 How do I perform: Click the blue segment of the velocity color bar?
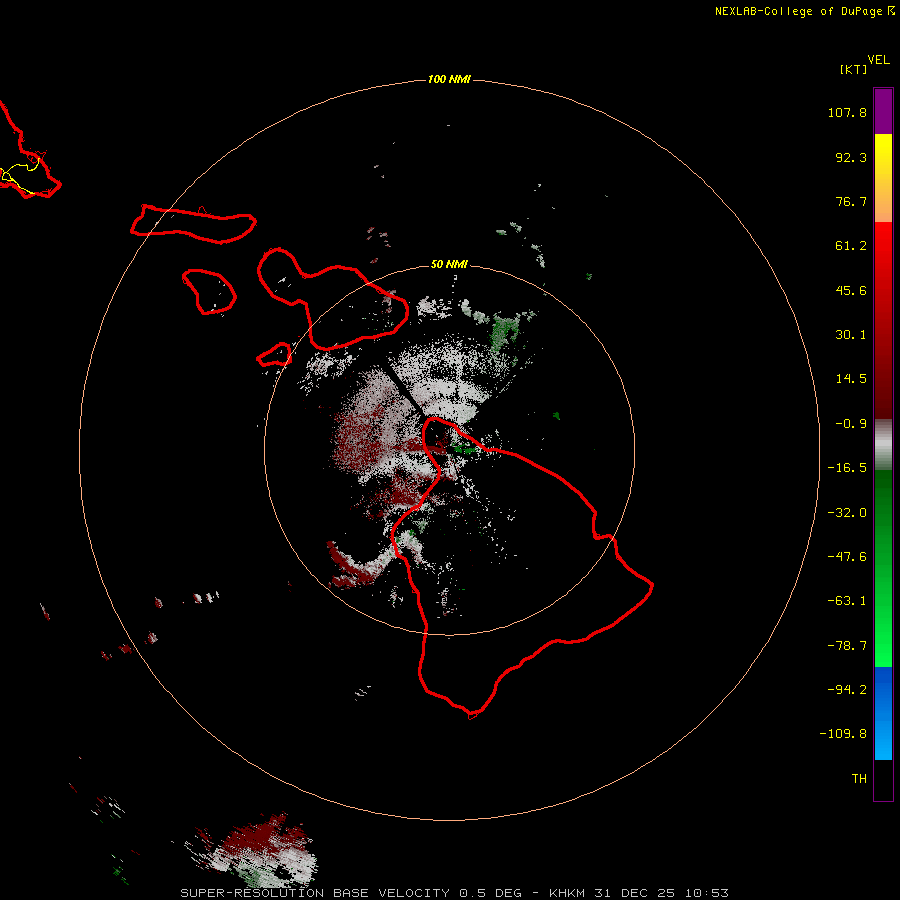pos(883,713)
